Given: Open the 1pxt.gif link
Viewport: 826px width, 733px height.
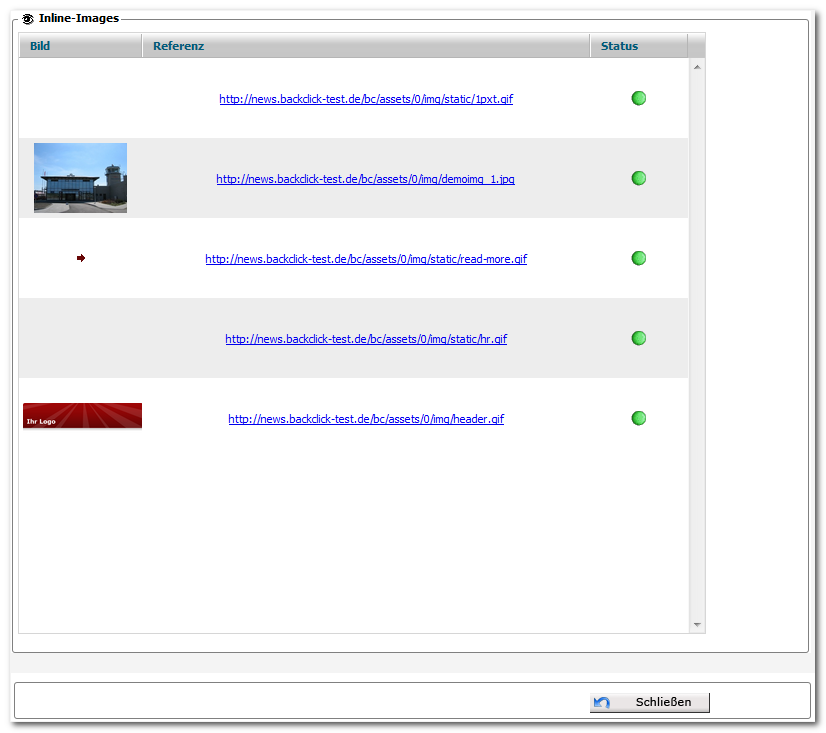Looking at the screenshot, I should coord(366,99).
